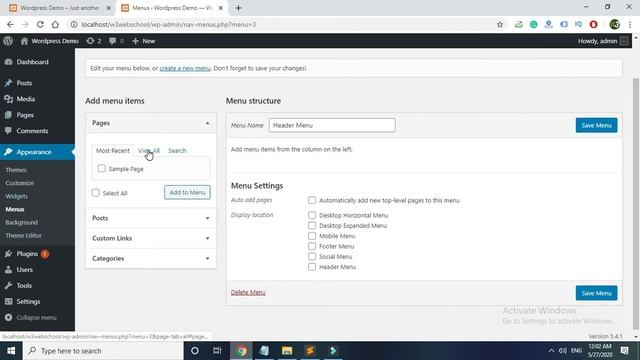This screenshot has height=360, width=640.
Task: Check Desktop Horizontal Menu location
Action: (x=312, y=215)
